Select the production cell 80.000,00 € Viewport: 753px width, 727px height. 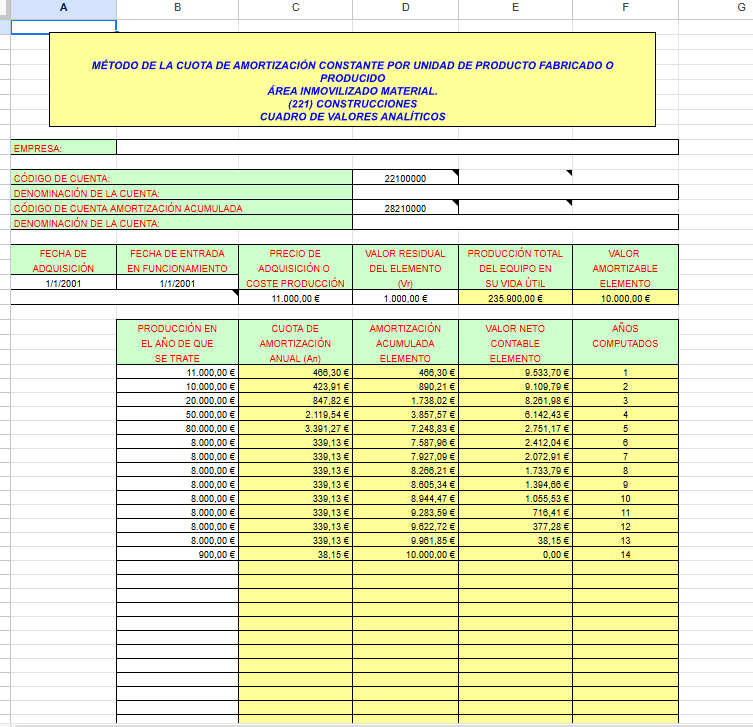tap(178, 428)
